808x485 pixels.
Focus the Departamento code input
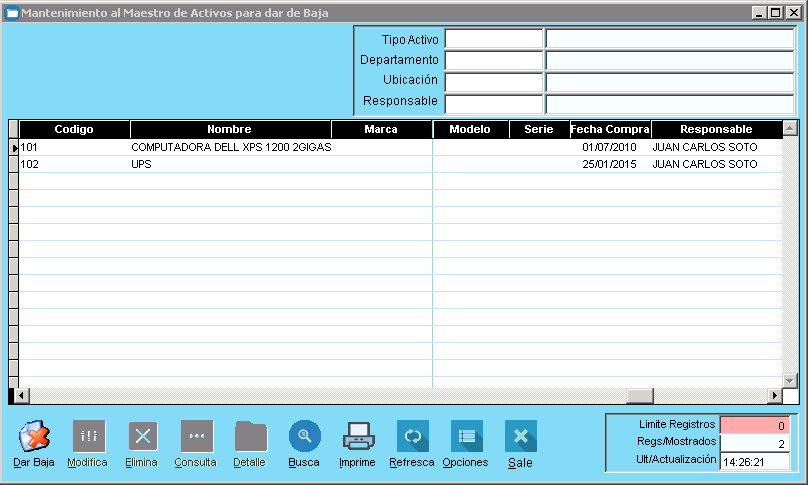(x=493, y=60)
